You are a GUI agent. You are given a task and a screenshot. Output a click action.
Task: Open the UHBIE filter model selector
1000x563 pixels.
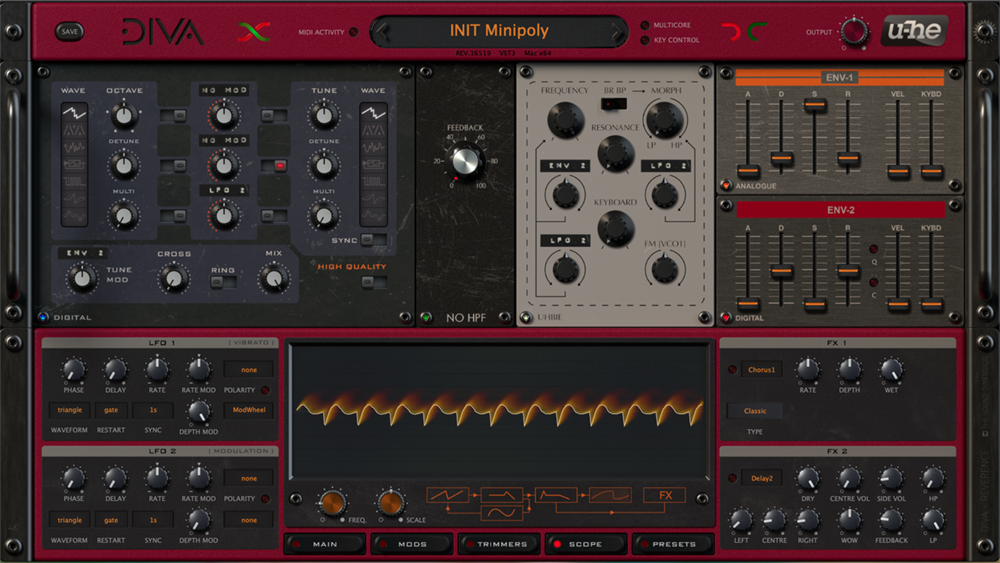(x=548, y=317)
